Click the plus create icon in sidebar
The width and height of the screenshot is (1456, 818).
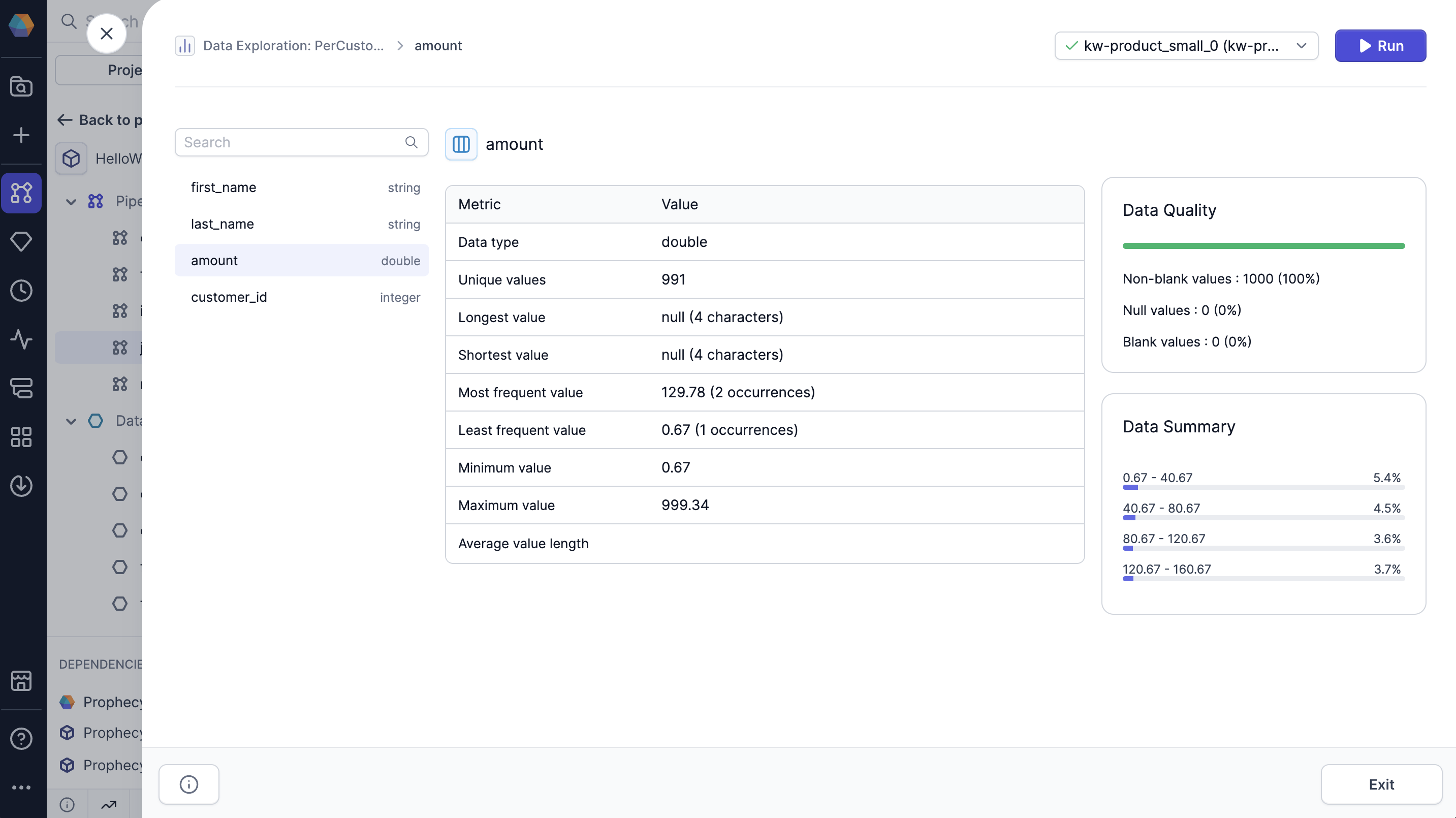(21, 135)
